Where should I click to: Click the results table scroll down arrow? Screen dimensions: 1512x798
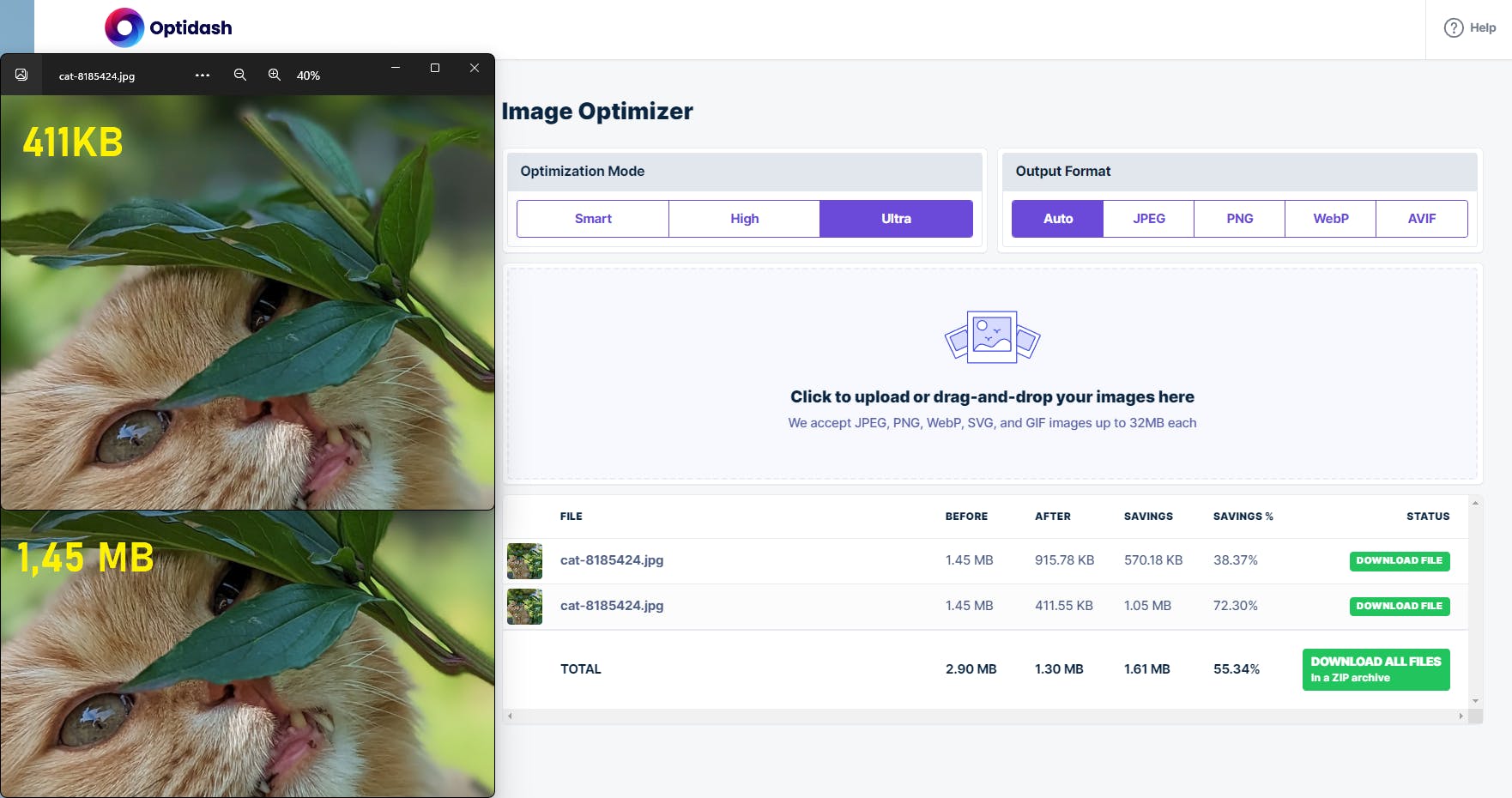click(1475, 701)
